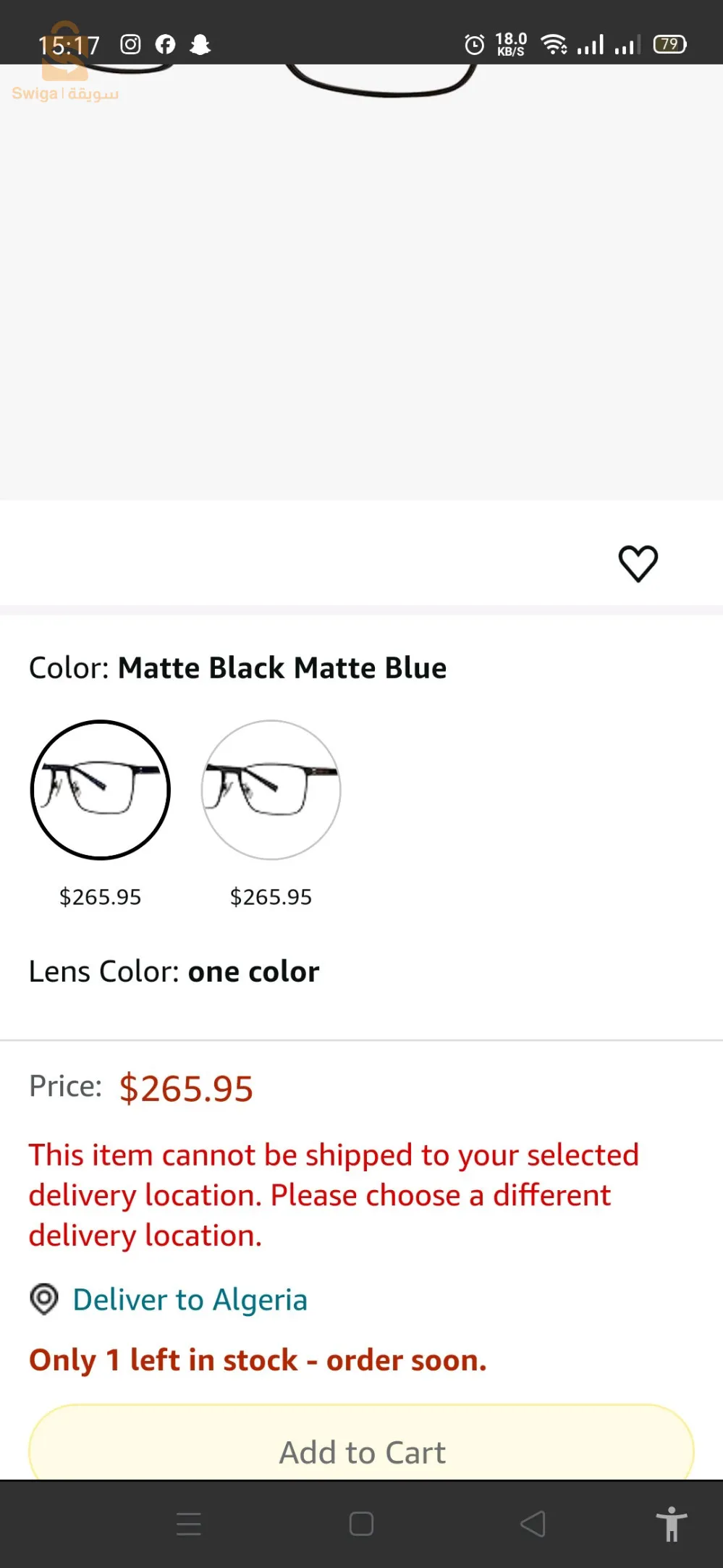723x1568 pixels.
Task: Open the Snapchat icon in the status bar
Action: coord(201,44)
